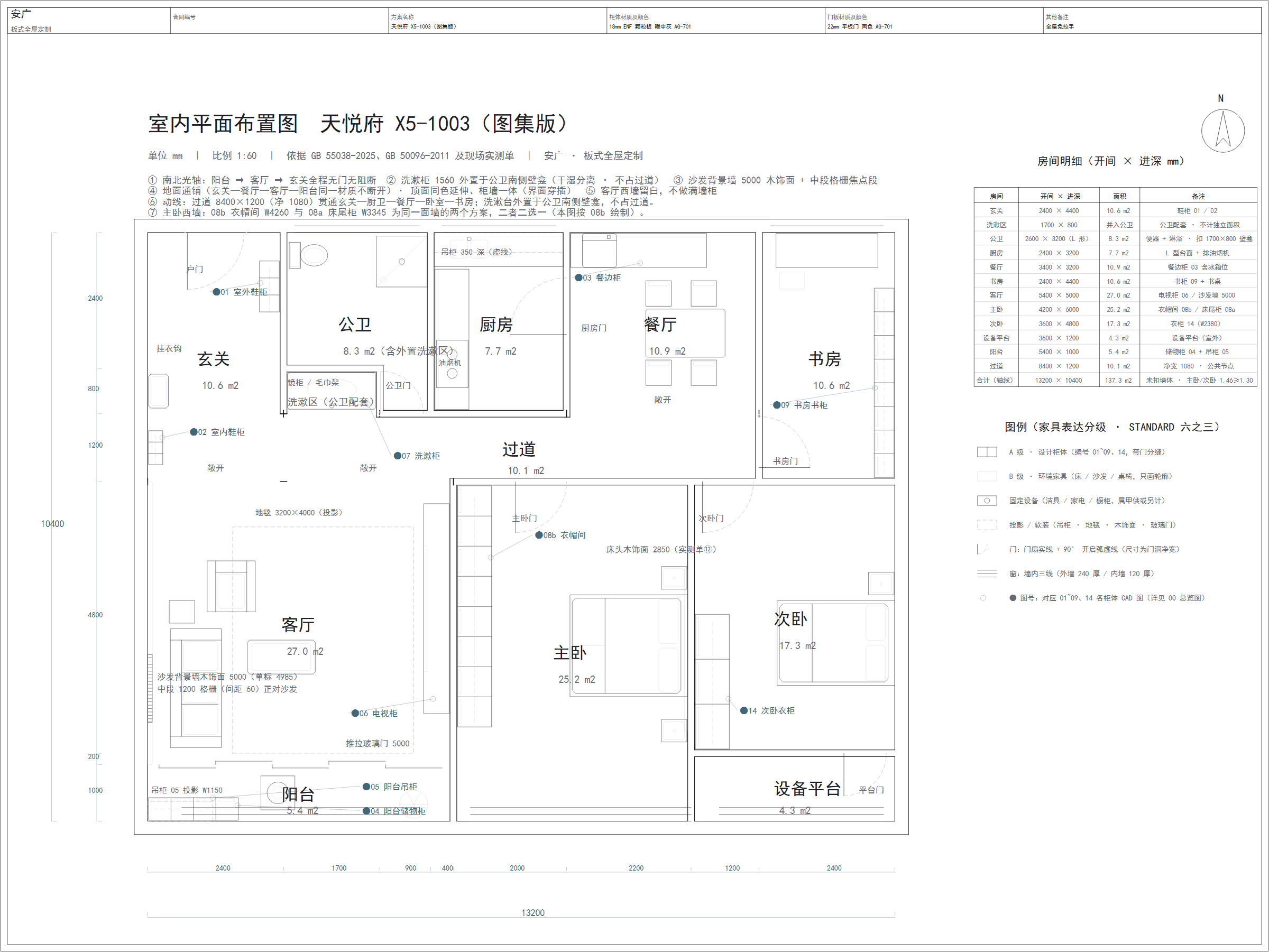Click the armchair symbol above the sofa in 客厅

point(231,586)
